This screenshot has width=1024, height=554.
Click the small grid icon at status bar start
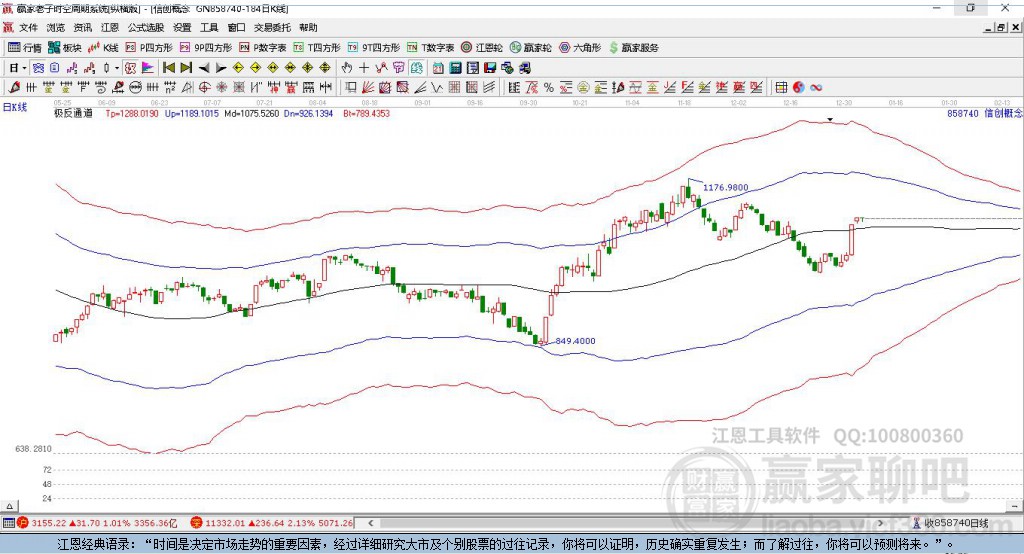click(8, 523)
